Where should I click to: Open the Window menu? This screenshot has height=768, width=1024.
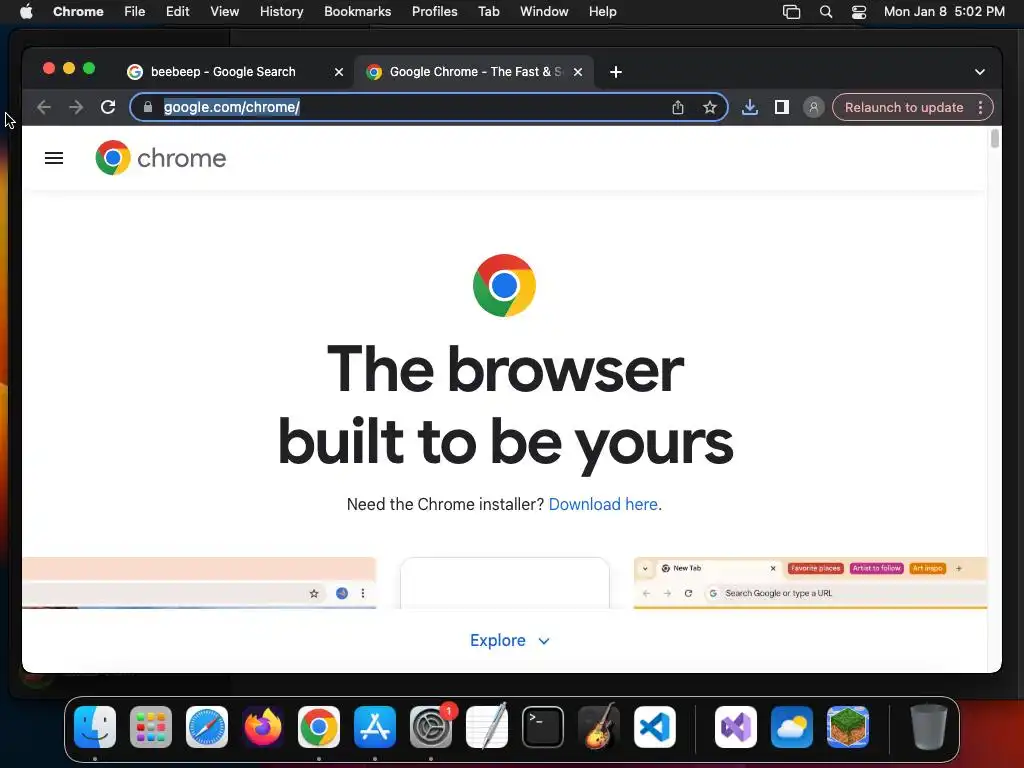[544, 12]
